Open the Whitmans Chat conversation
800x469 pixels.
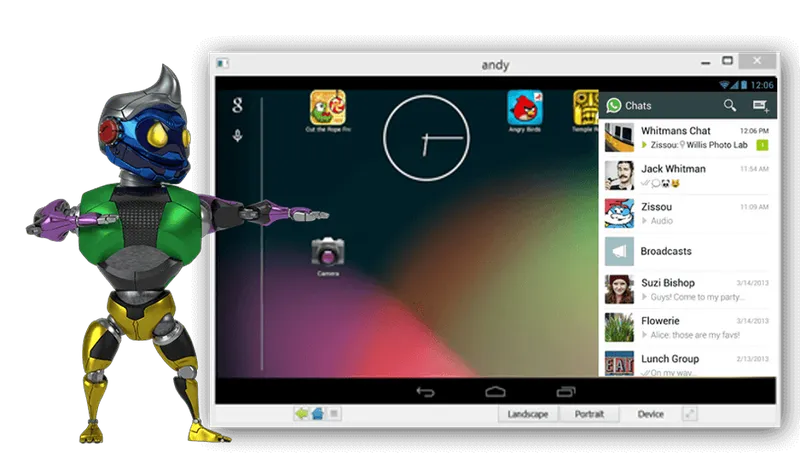pos(687,138)
